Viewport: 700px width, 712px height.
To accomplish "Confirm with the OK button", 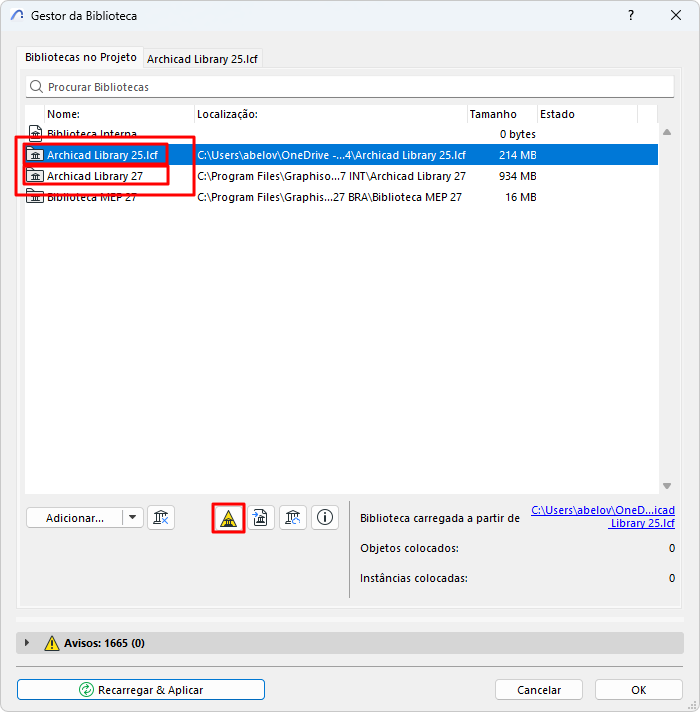I will [x=639, y=690].
